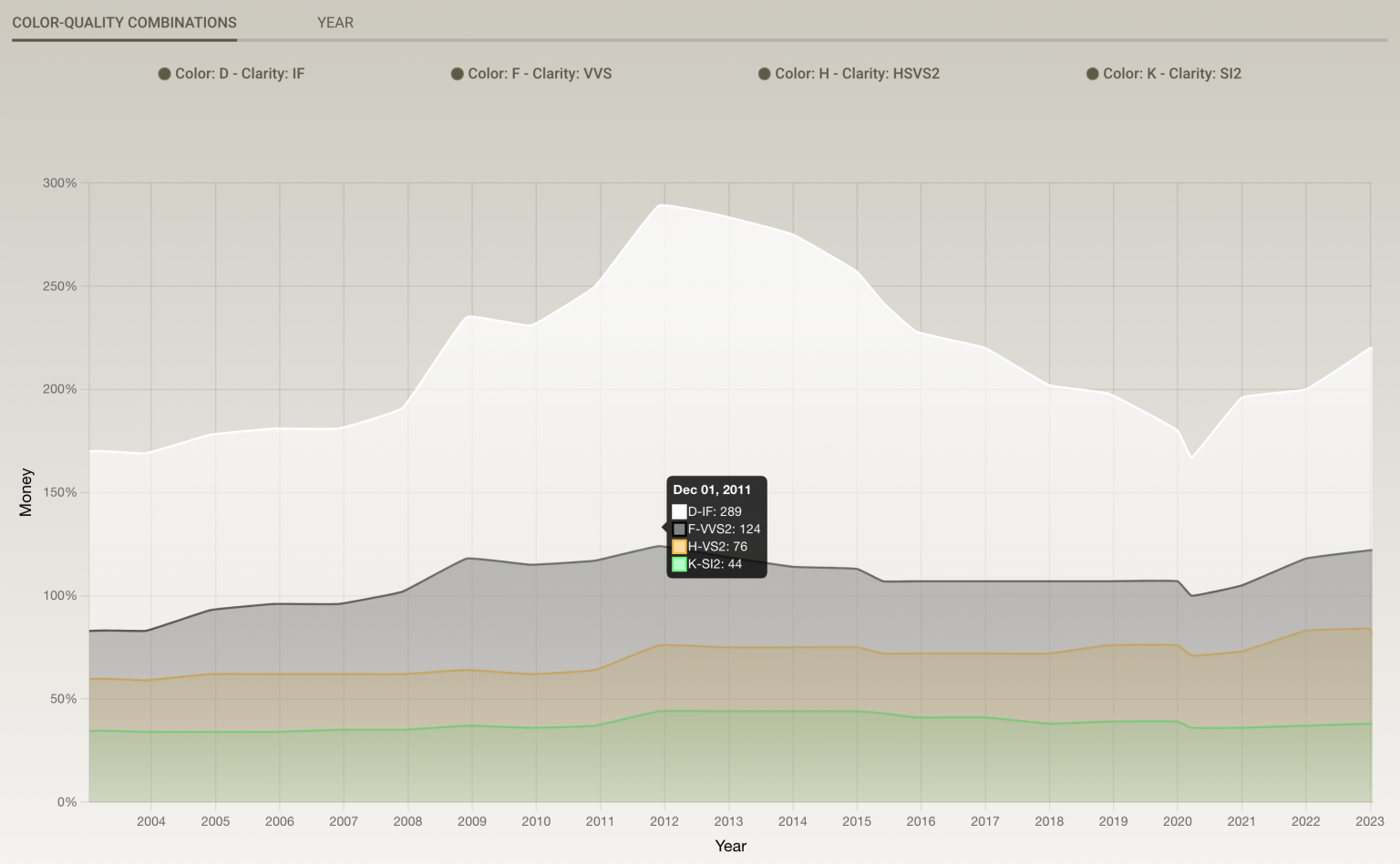
Task: Select the COLOR-QUALITY COMBINATIONS tab
Action: click(x=124, y=23)
